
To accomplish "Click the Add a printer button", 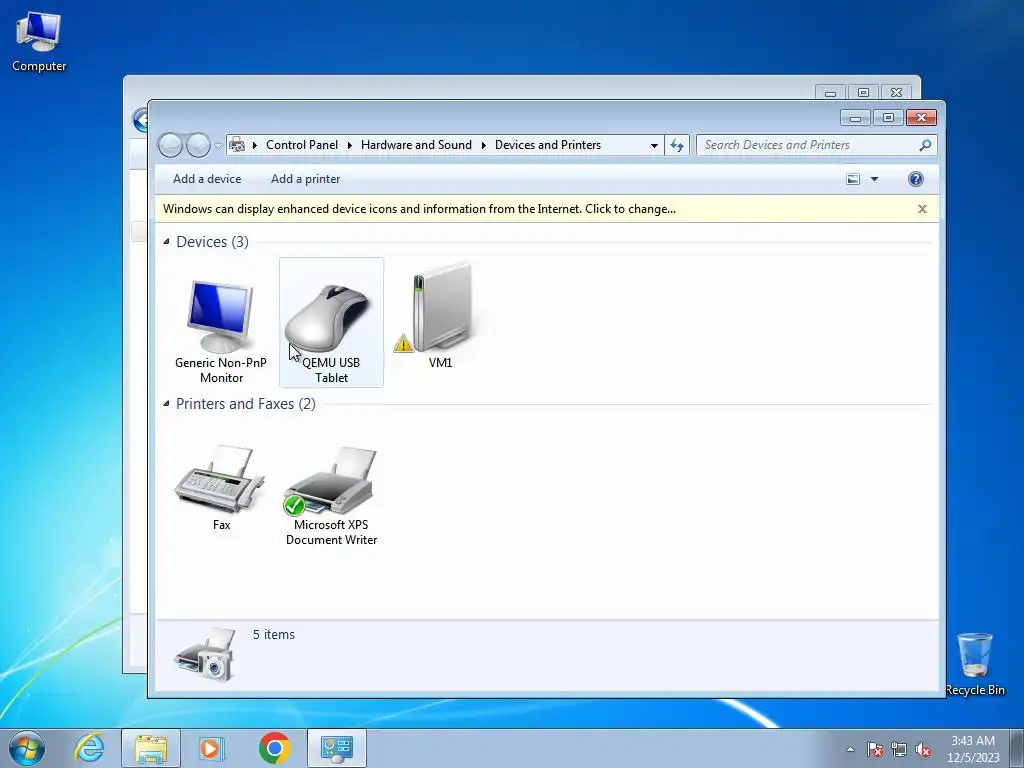I will click(x=306, y=179).
